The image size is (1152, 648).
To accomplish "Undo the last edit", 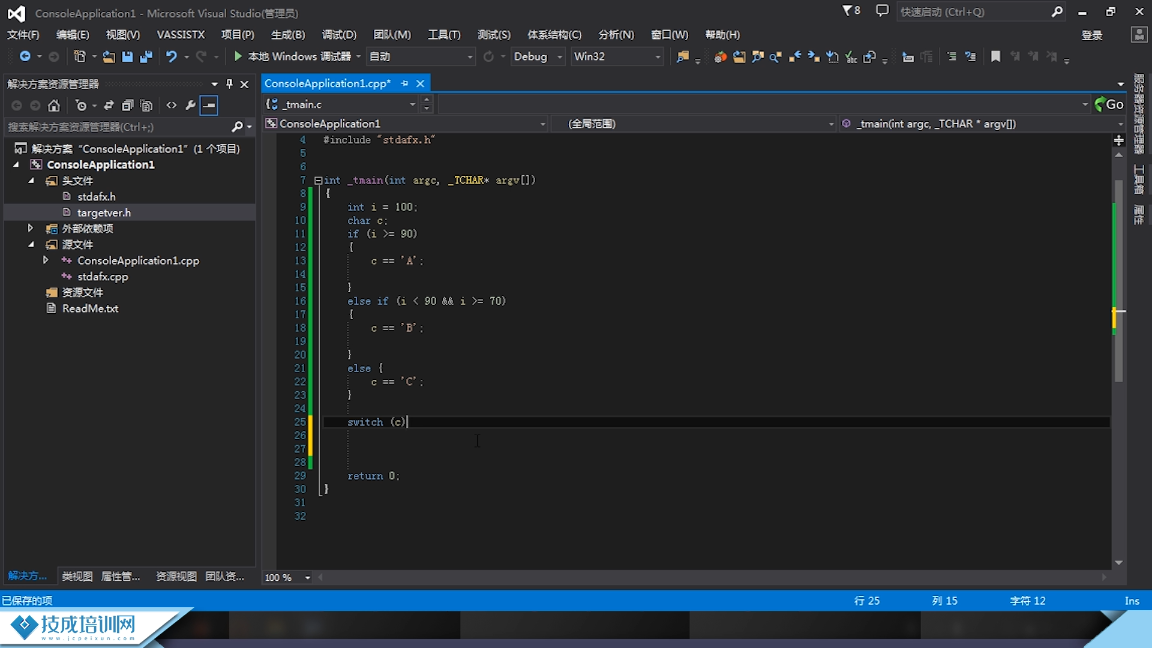I will click(x=171, y=57).
